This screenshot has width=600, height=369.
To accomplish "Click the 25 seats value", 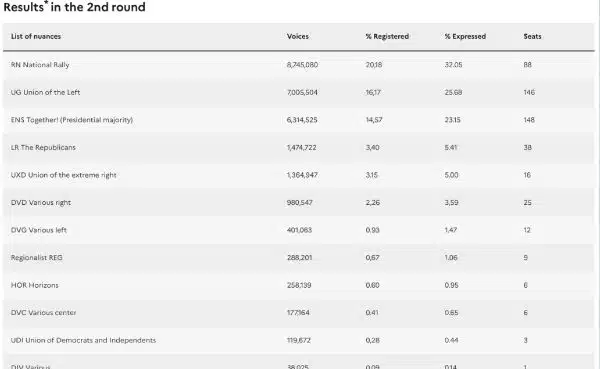I will [x=528, y=202].
